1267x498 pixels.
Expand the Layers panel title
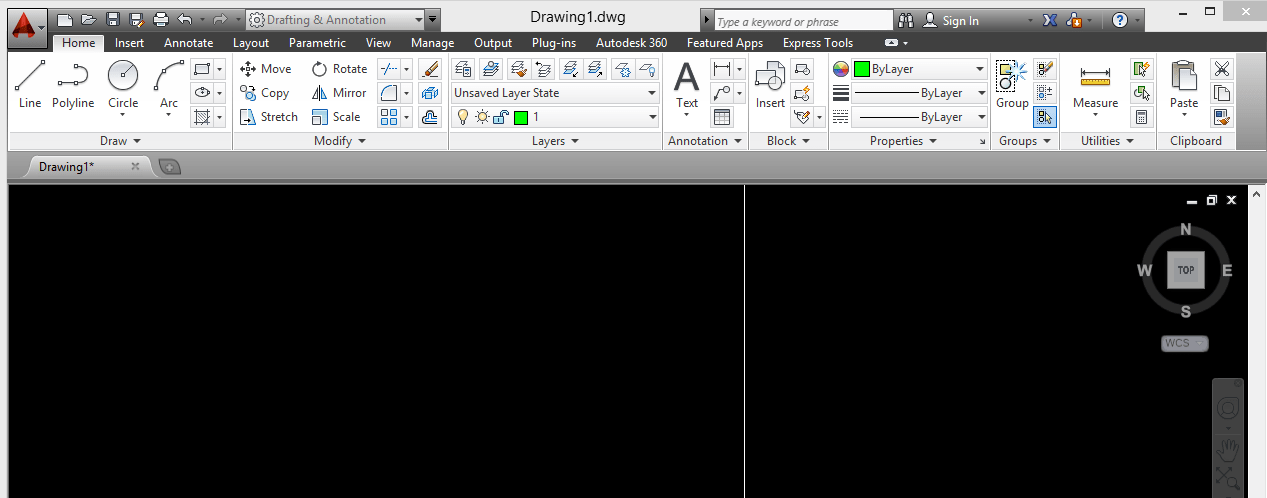(556, 141)
